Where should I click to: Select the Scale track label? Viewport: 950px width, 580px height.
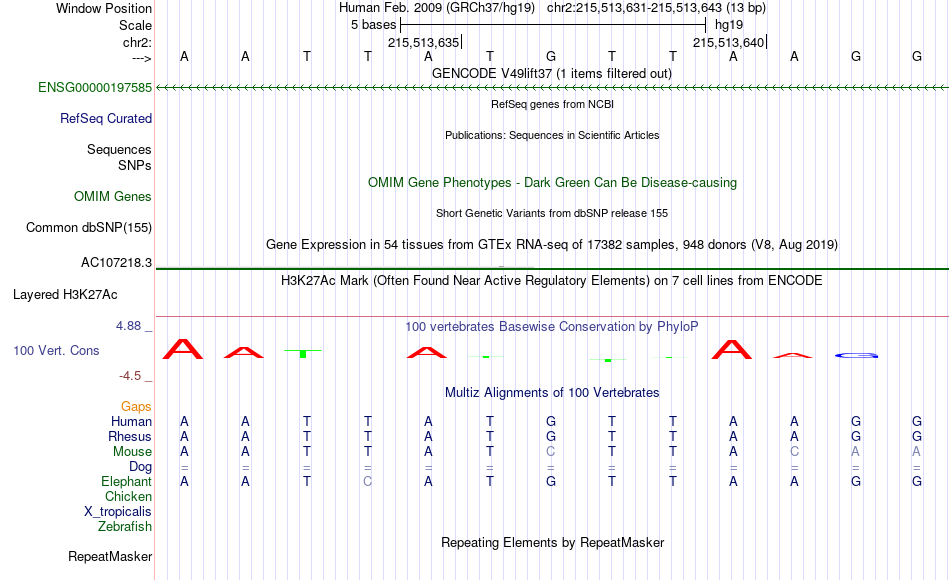coord(135,25)
